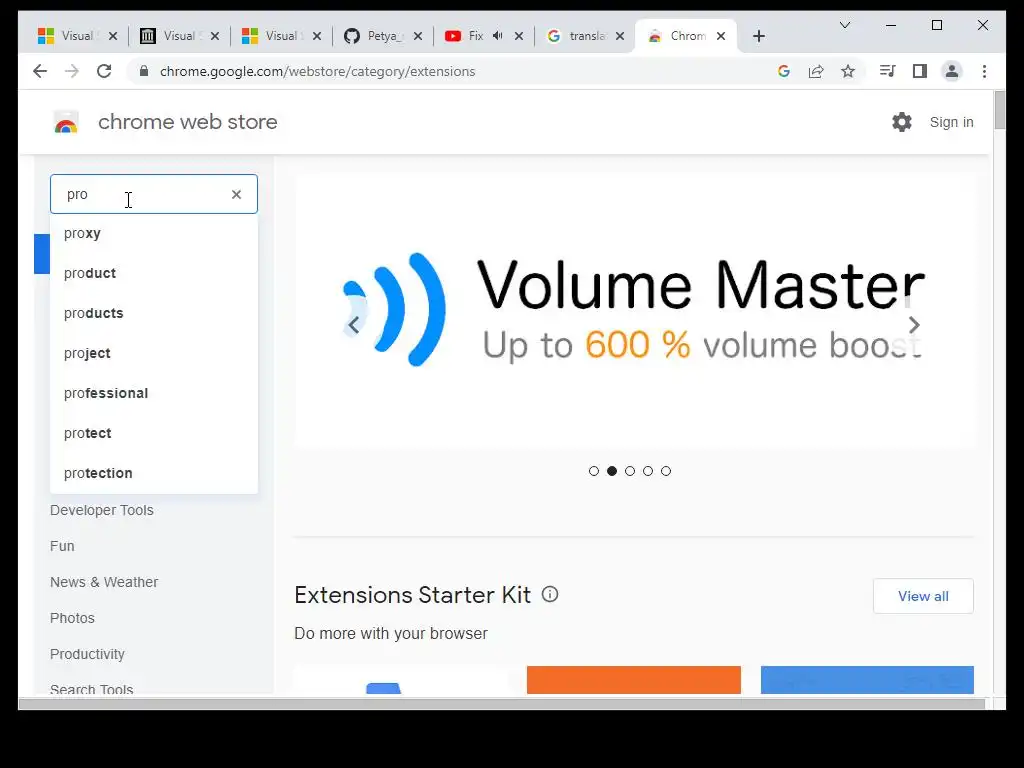Choose 'protection' suggestion
Image resolution: width=1024 pixels, height=768 pixels.
click(153, 473)
